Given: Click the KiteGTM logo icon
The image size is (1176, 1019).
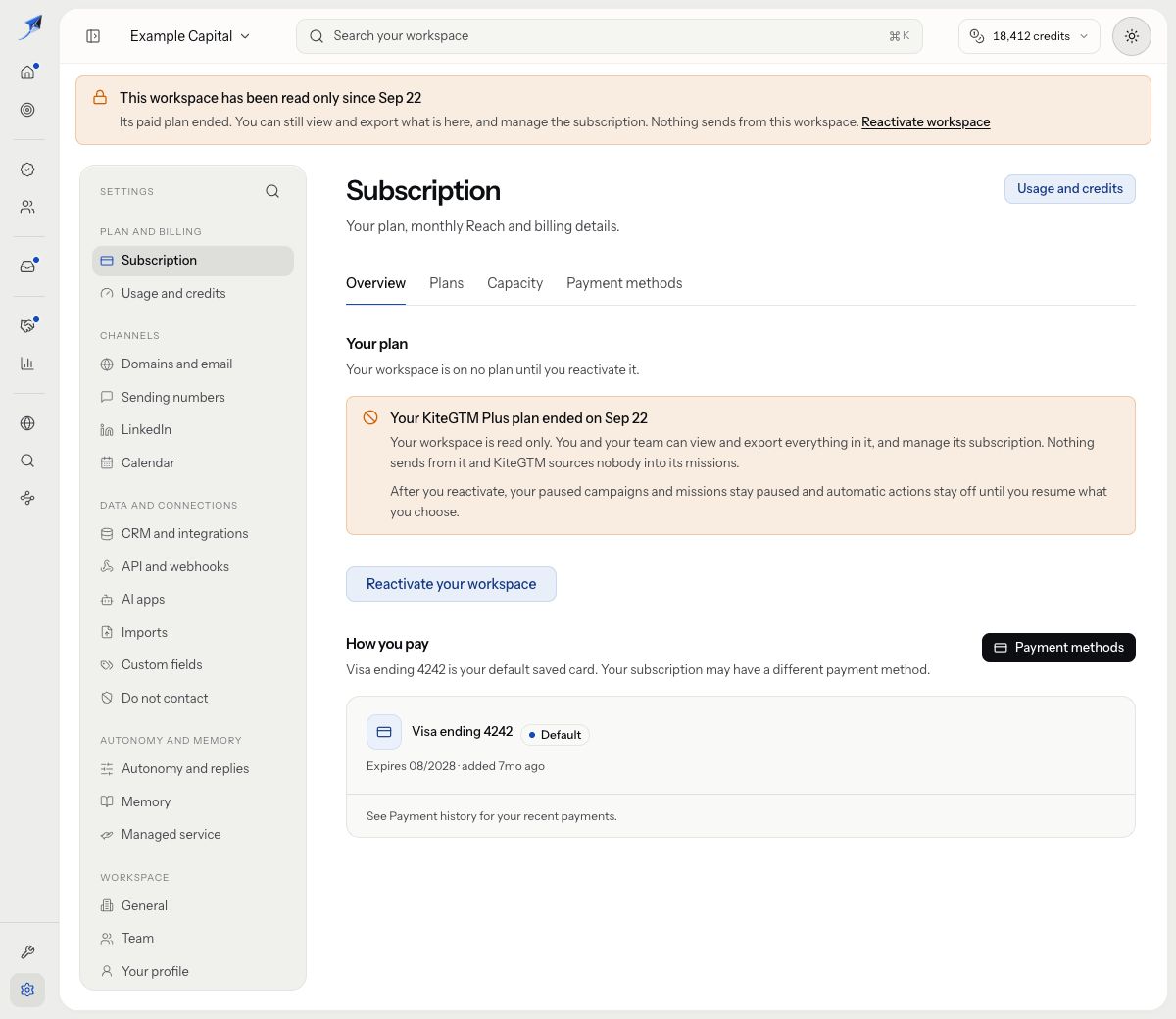Looking at the screenshot, I should point(29,27).
